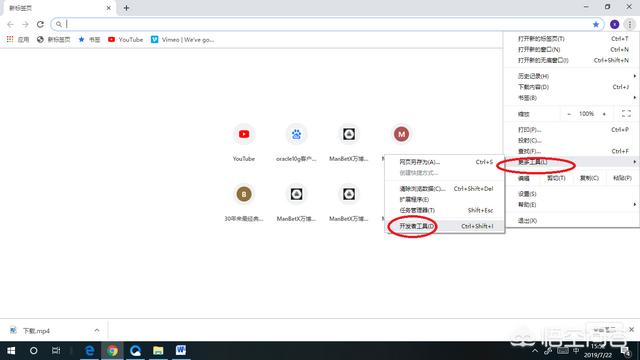This screenshot has width=640, height=360.
Task: Go back using the browser back arrow
Action: pos(10,24)
